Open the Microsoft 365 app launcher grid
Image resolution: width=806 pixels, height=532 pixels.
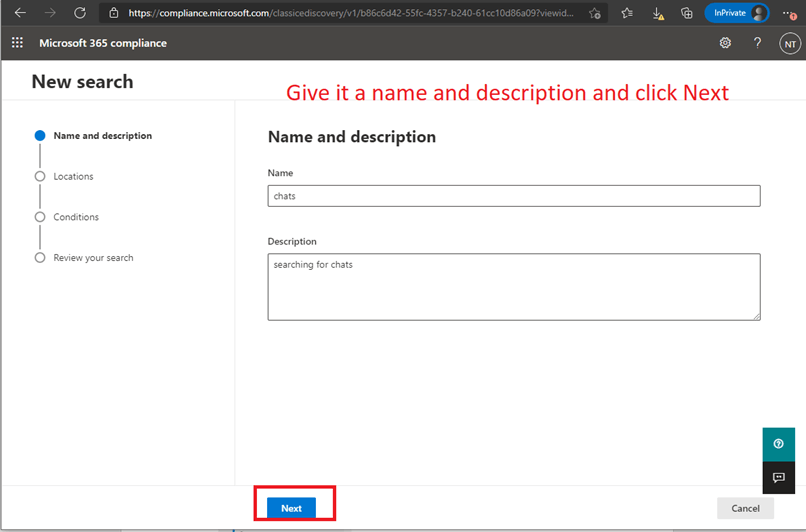pyautogui.click(x=17, y=43)
